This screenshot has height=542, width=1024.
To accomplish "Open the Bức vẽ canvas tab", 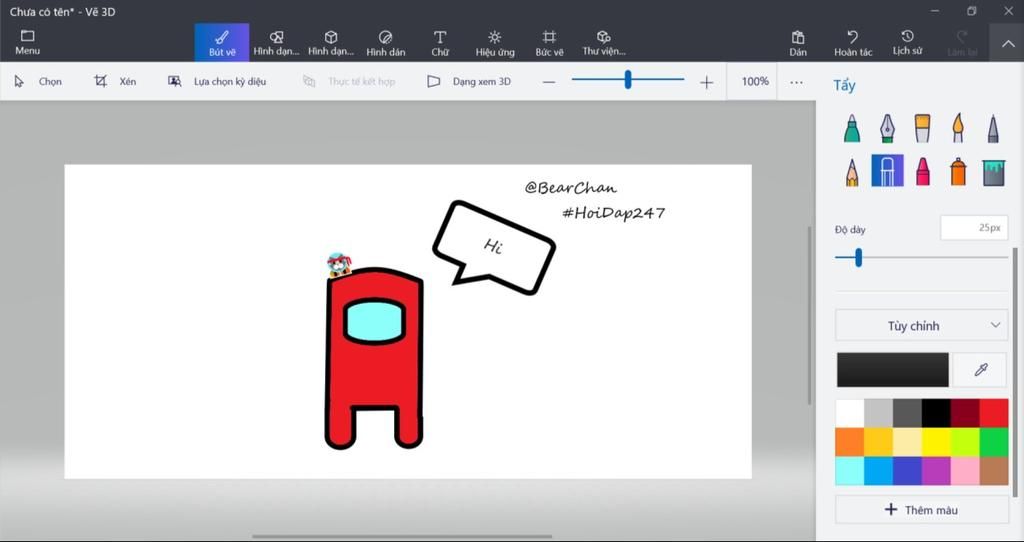I will pyautogui.click(x=549, y=42).
